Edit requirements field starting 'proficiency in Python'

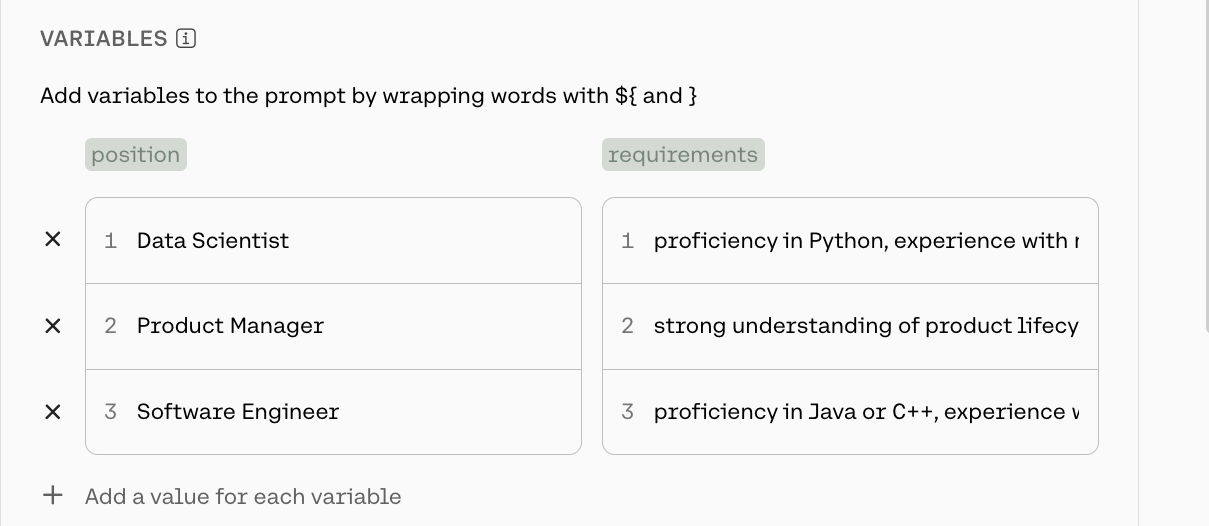850,241
